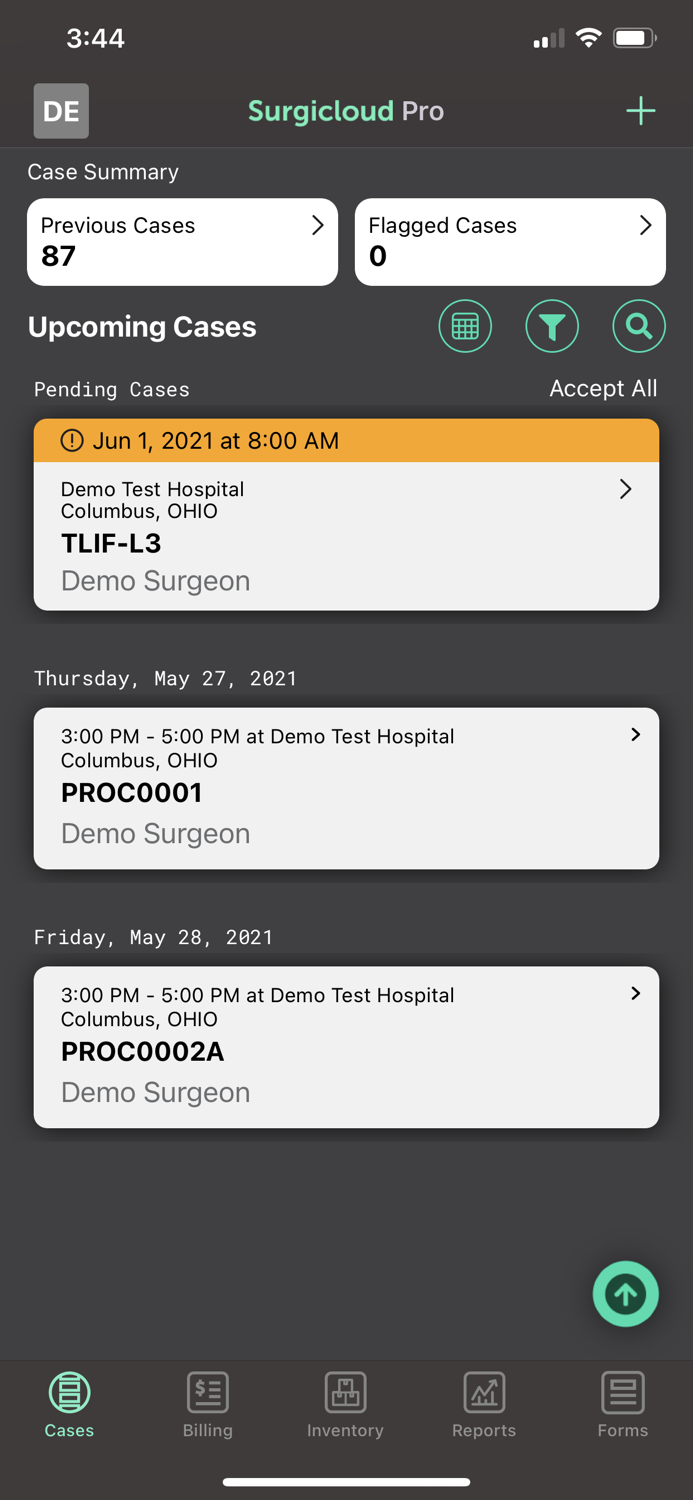Tap the plus icon to add a new case
This screenshot has width=693, height=1500.
640,111
